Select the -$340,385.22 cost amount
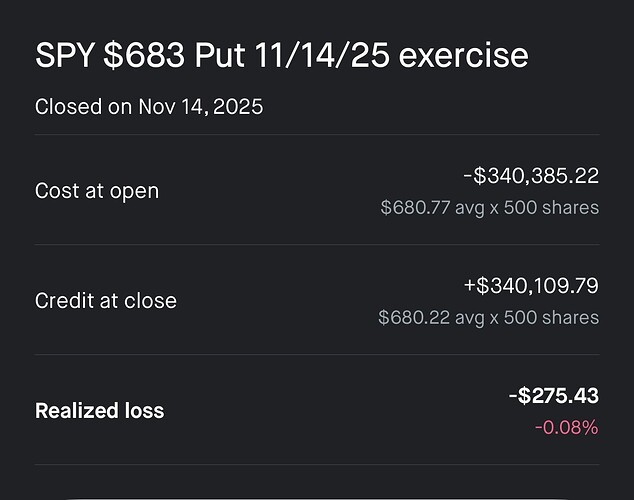This screenshot has height=500, width=634. [530, 176]
